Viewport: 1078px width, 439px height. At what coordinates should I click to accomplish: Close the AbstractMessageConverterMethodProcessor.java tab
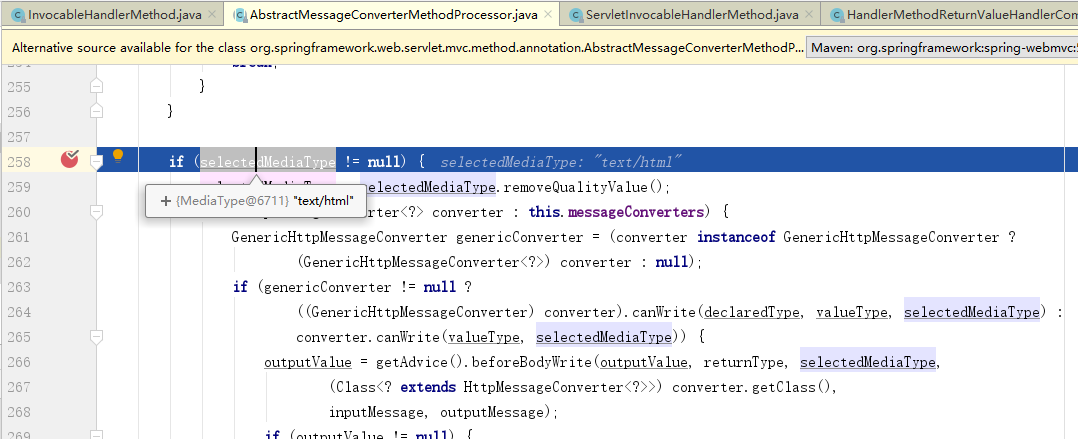(x=547, y=15)
